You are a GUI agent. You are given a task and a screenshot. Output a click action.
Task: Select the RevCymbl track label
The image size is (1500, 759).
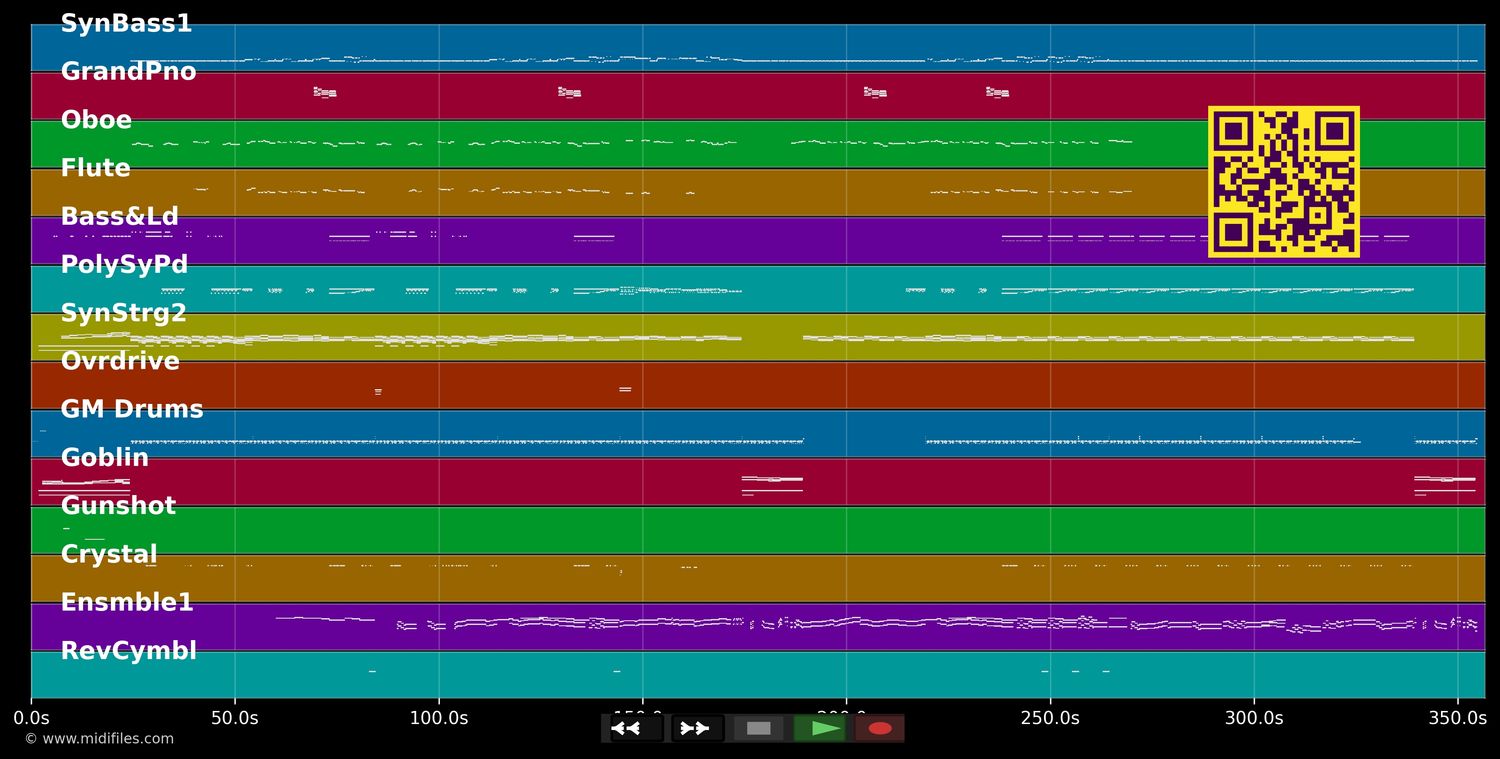click(128, 651)
